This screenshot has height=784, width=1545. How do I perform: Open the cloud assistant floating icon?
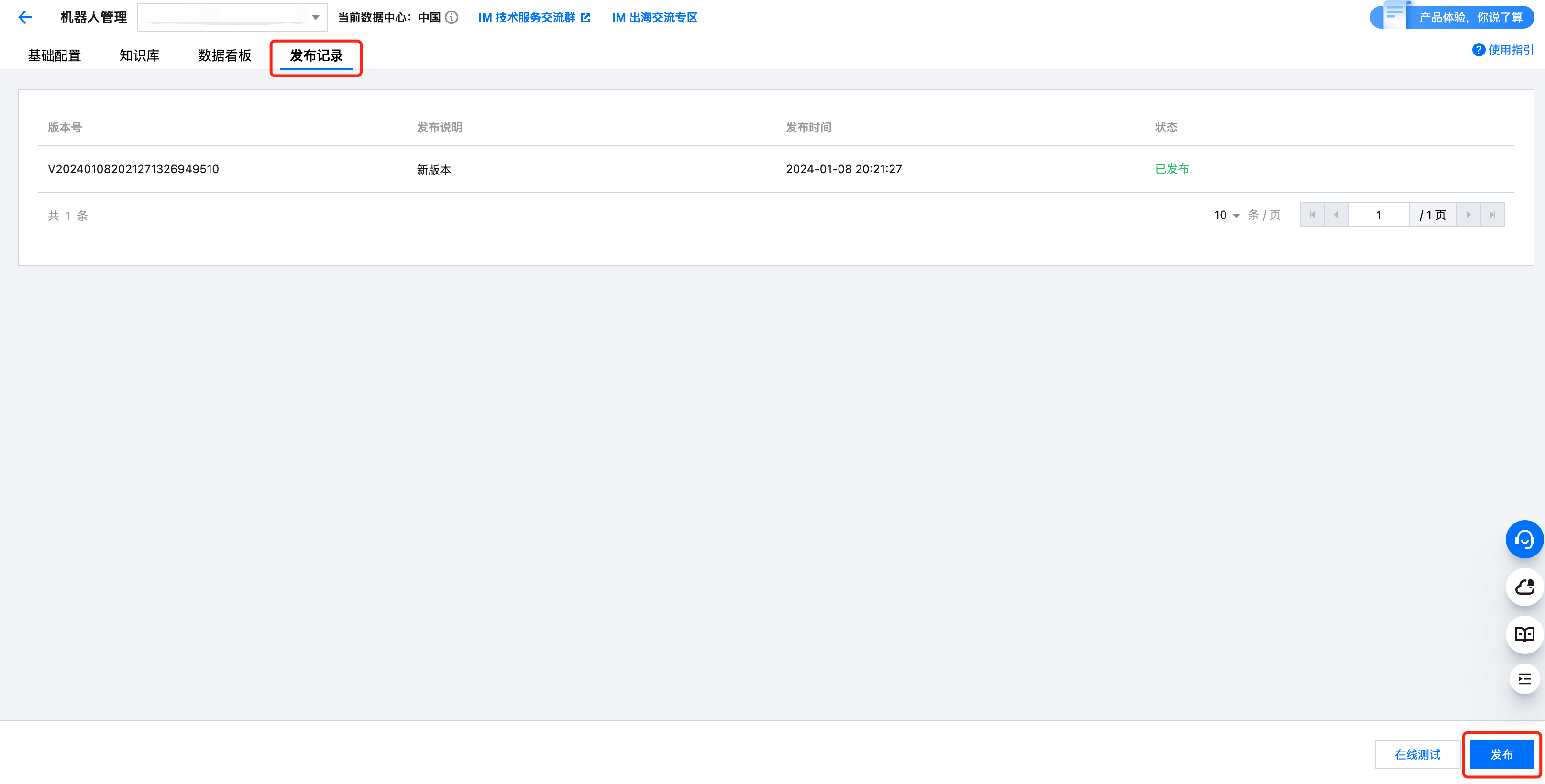(1524, 587)
